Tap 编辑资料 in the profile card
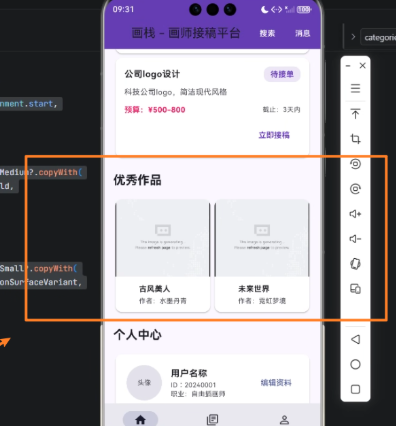396x426 pixels. tap(276, 383)
